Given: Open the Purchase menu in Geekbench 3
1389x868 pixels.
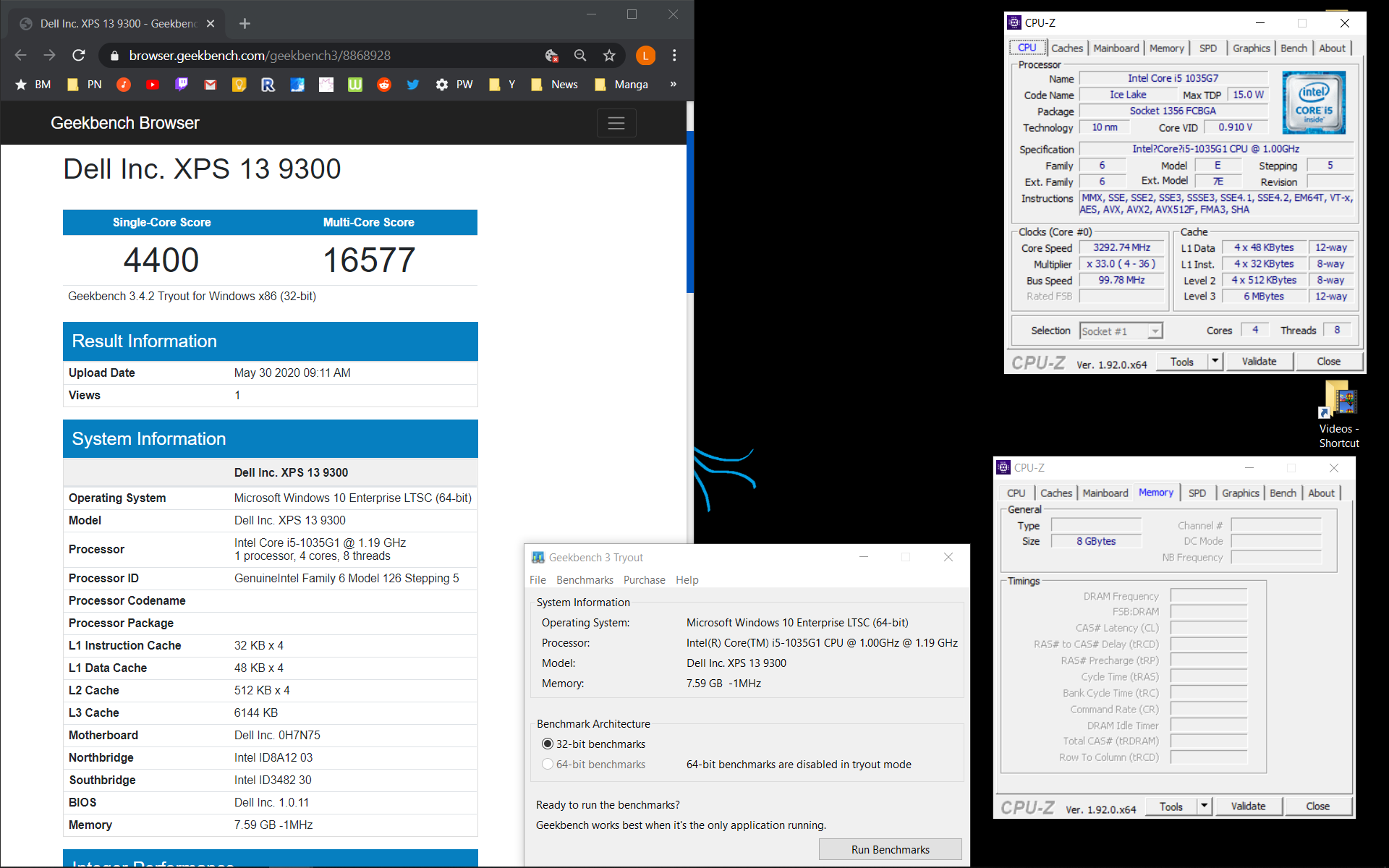Looking at the screenshot, I should pos(644,579).
